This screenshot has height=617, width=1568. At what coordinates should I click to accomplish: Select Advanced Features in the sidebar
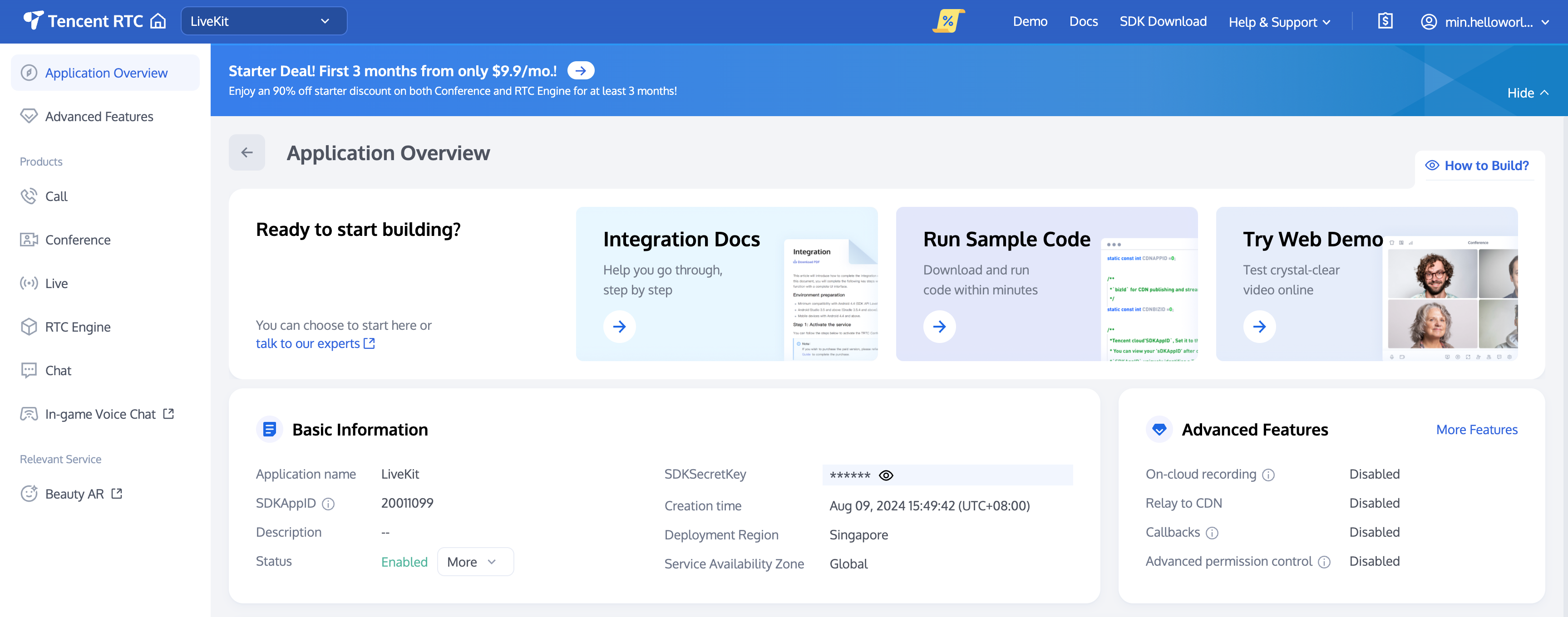tap(99, 116)
